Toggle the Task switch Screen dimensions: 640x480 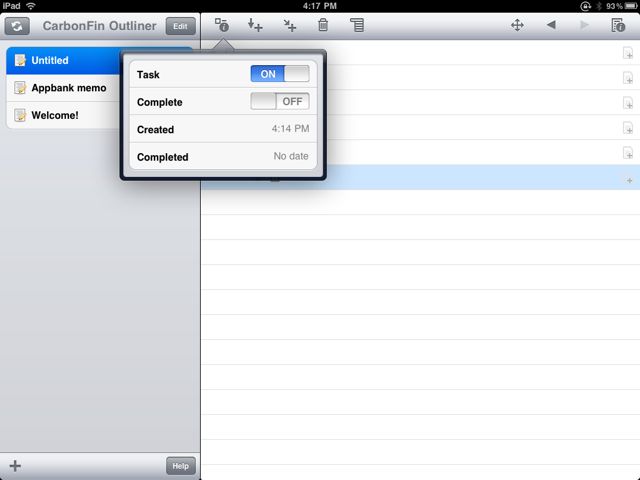click(280, 74)
